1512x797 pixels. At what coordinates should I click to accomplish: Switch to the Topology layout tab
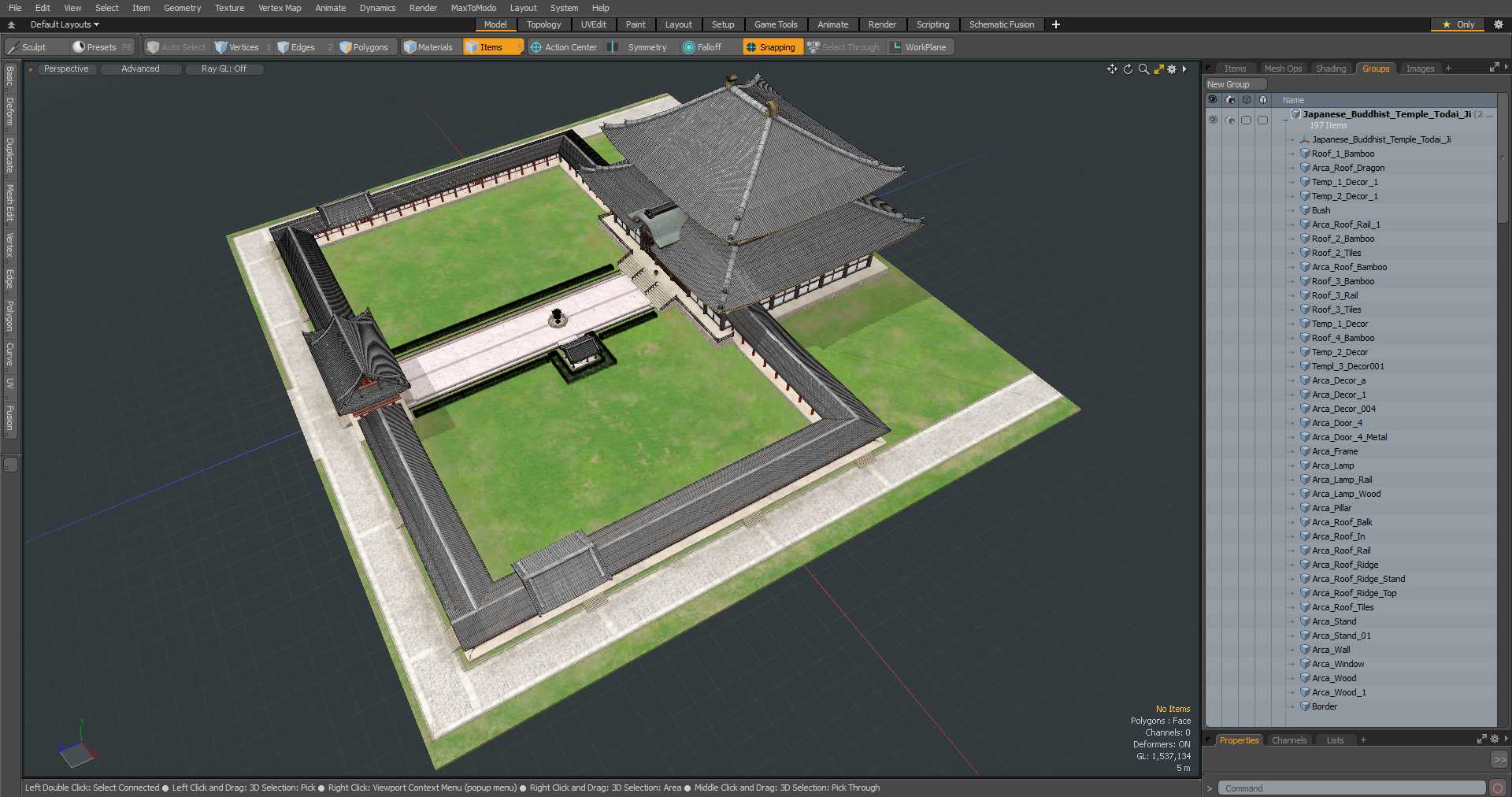[x=543, y=24]
